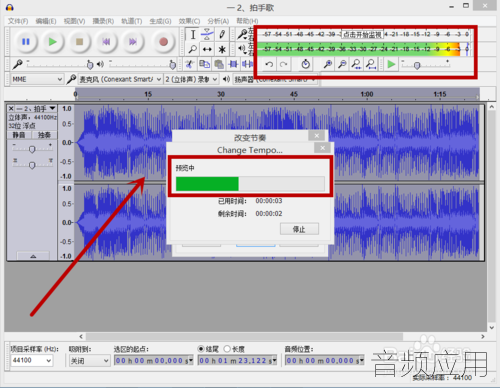
Task: Click the Pause transport button
Action: point(26,42)
